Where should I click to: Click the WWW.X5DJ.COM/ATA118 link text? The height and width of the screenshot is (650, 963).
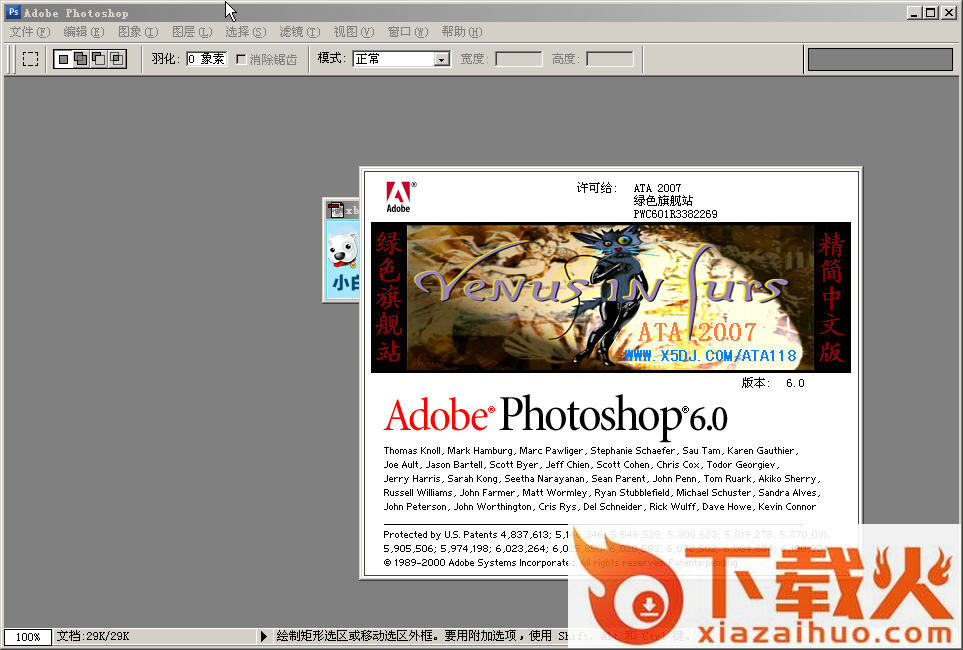[711, 356]
